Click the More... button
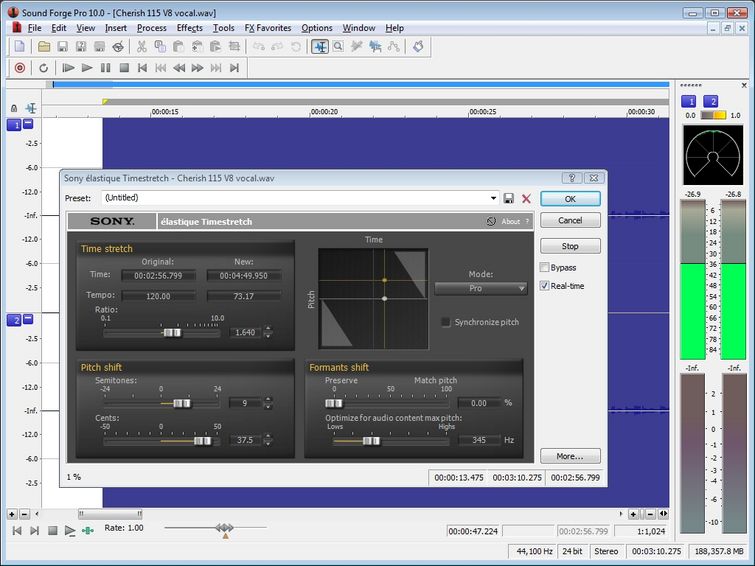Viewport: 755px width, 566px height. pyautogui.click(x=570, y=456)
